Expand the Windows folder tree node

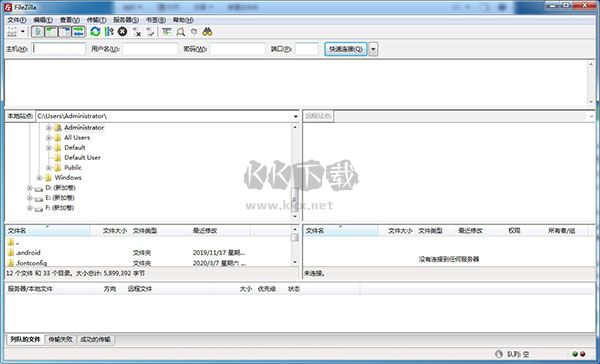point(39,178)
